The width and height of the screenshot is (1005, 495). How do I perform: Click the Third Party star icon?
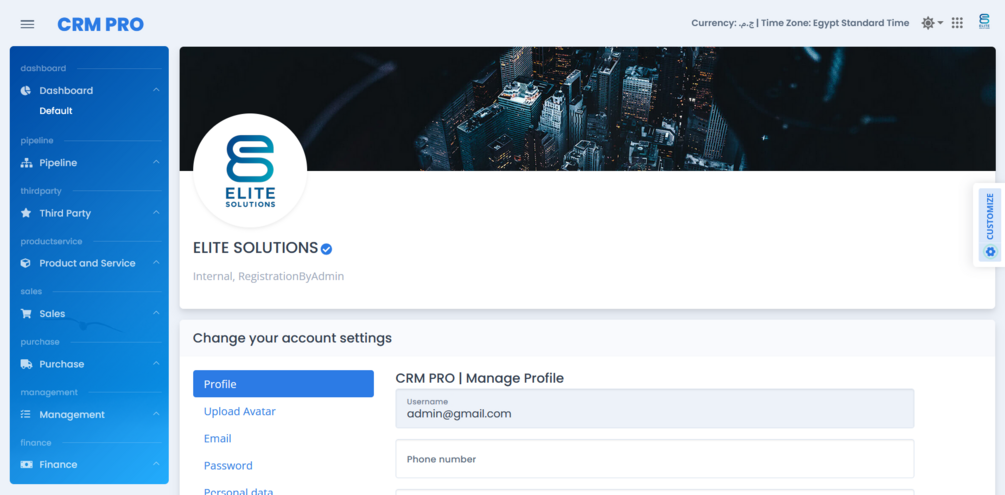(26, 213)
